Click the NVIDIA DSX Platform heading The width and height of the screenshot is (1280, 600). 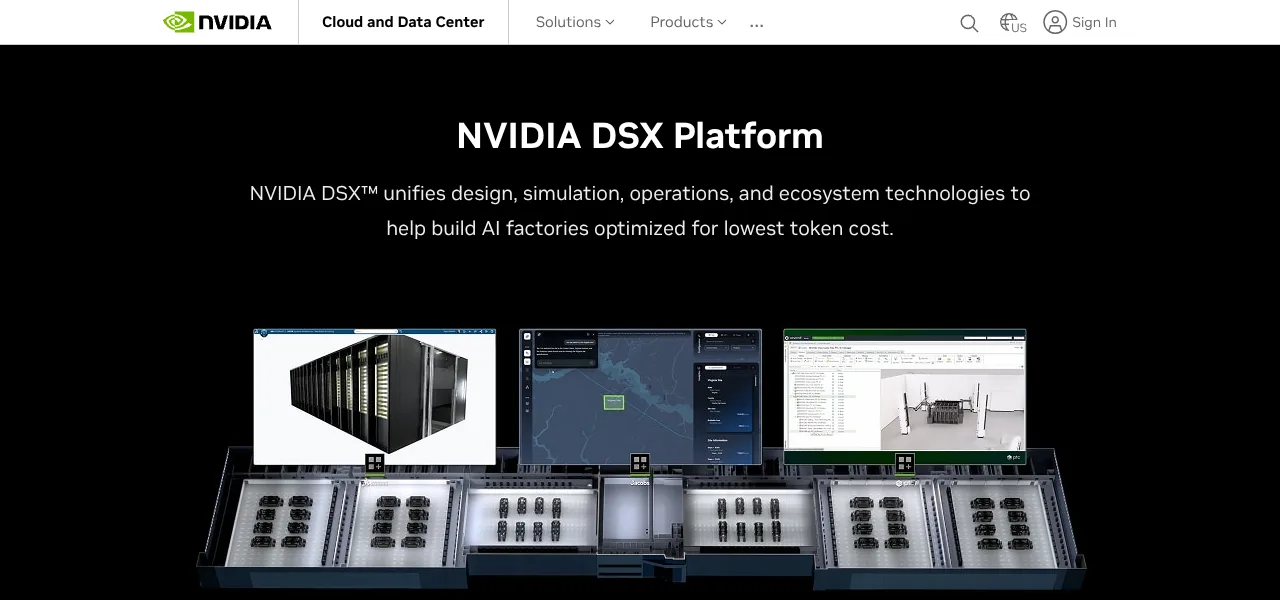(x=640, y=136)
